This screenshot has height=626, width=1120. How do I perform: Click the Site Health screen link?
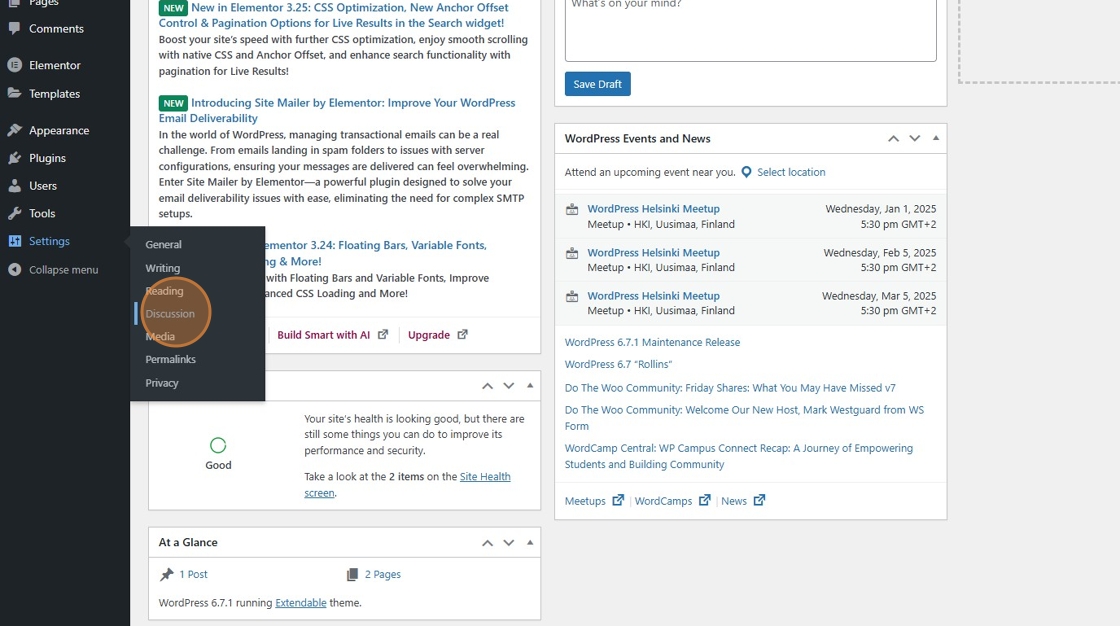(x=407, y=485)
